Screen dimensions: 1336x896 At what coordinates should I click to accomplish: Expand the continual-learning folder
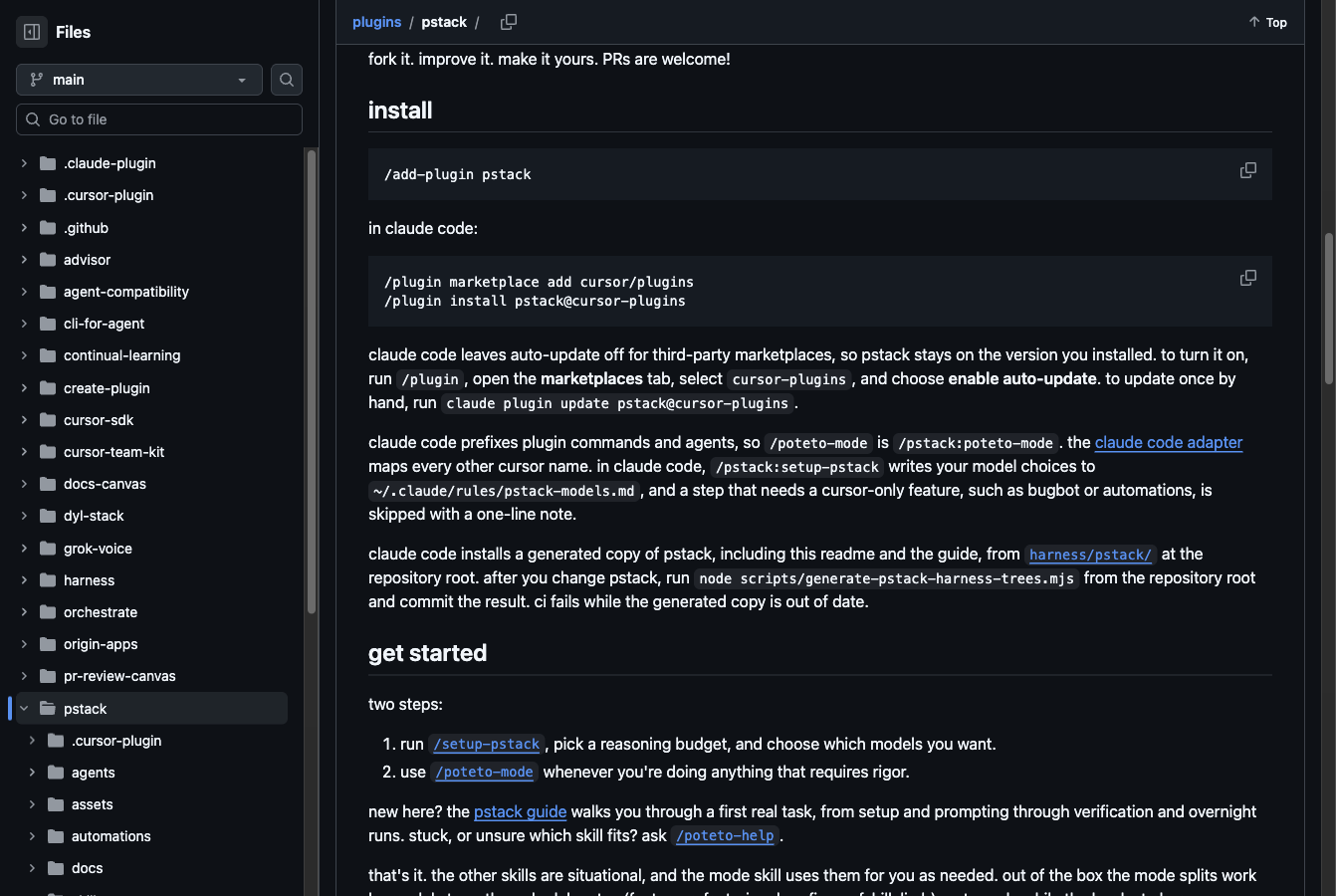tap(24, 355)
